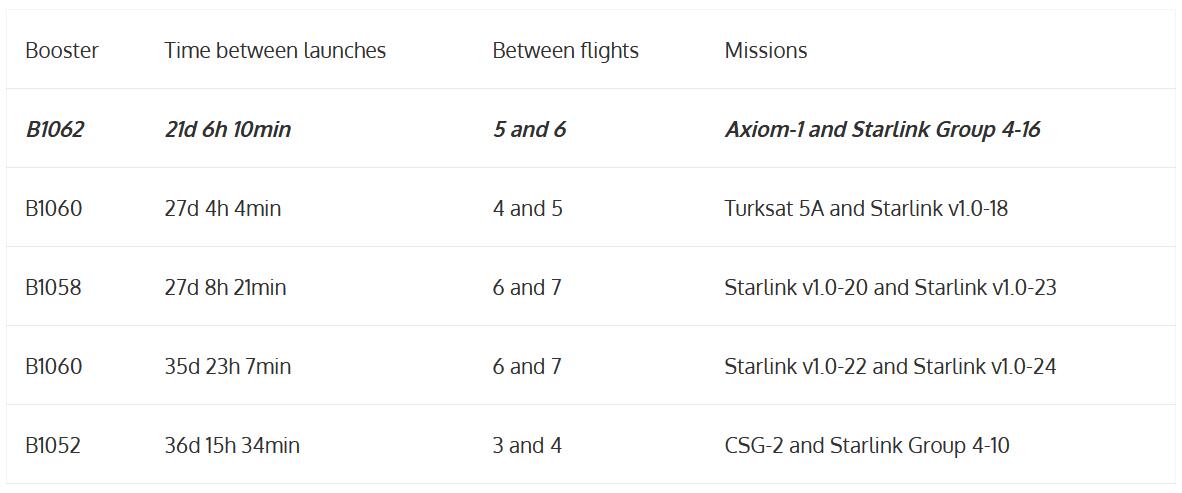Select the CSG-2 and Starlink Group 4-10 mission
The height and width of the screenshot is (493, 1182).
click(x=867, y=445)
